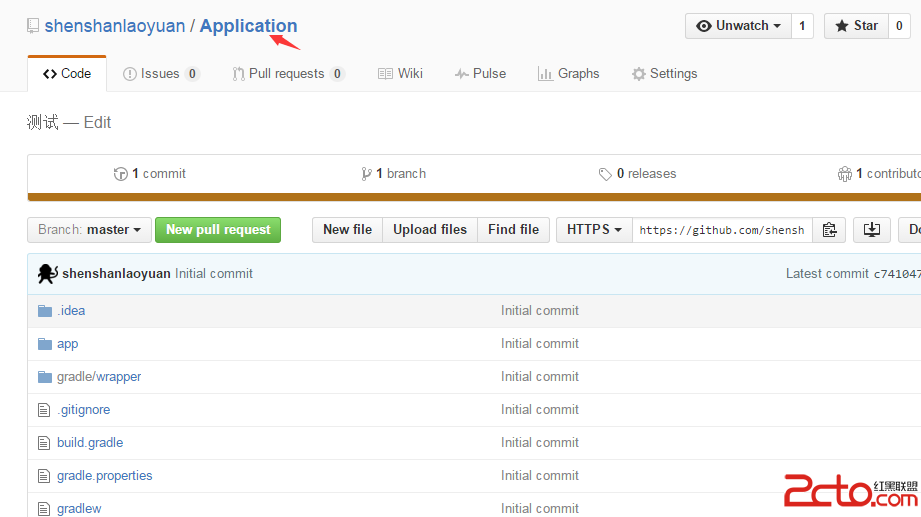This screenshot has width=921, height=517.
Task: Click the .idea folder icon
Action: 45,311
